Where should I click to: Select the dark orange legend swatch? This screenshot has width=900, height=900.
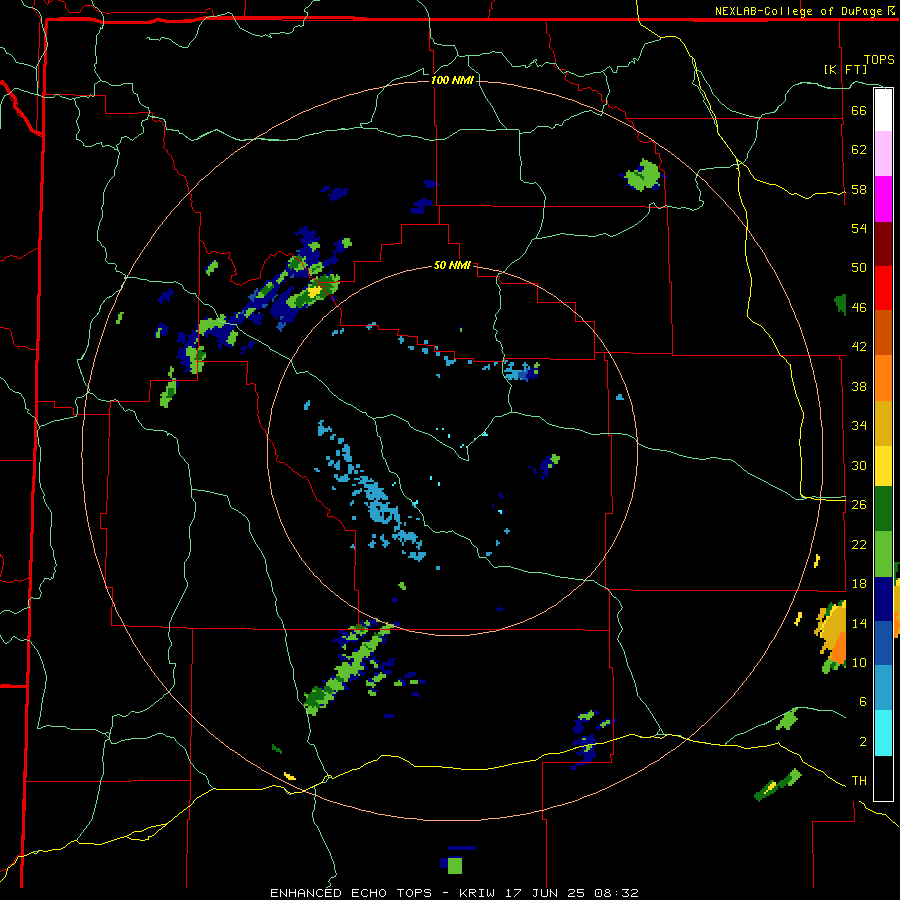pos(883,332)
